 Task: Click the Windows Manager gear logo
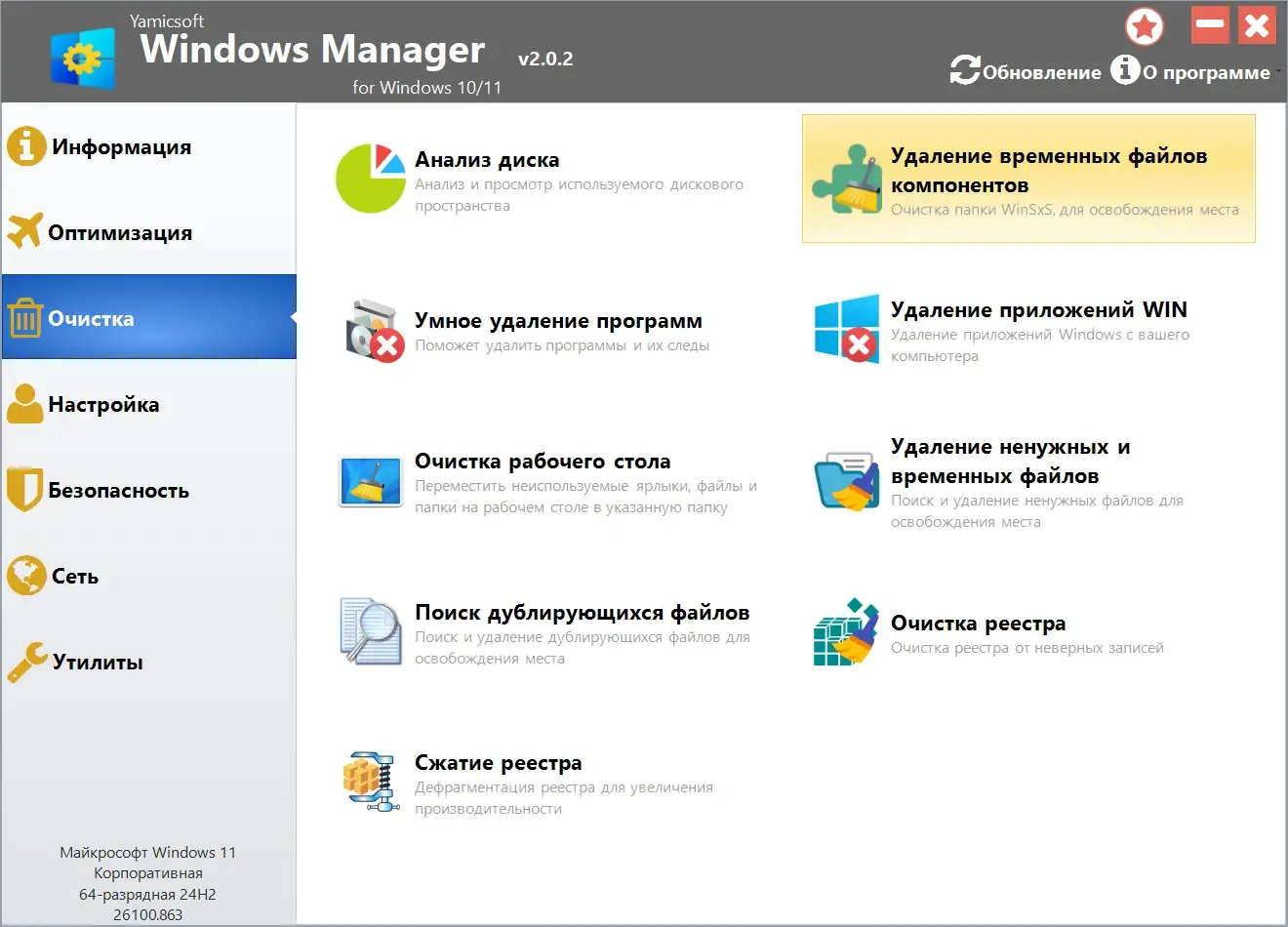tap(83, 59)
